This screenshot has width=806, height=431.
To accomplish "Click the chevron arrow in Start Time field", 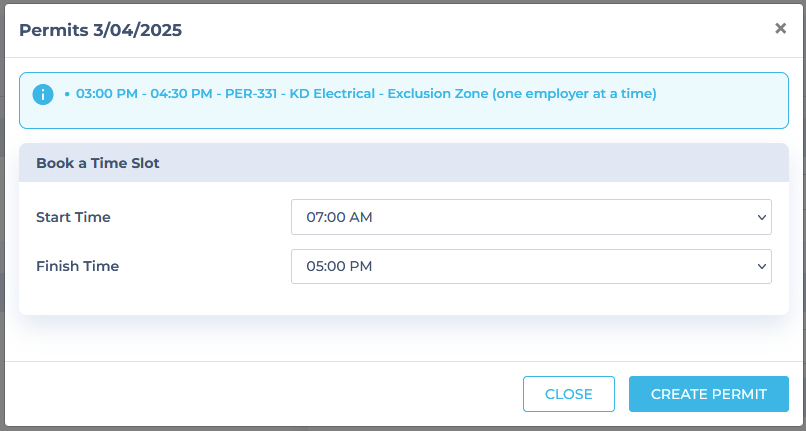I will (762, 218).
